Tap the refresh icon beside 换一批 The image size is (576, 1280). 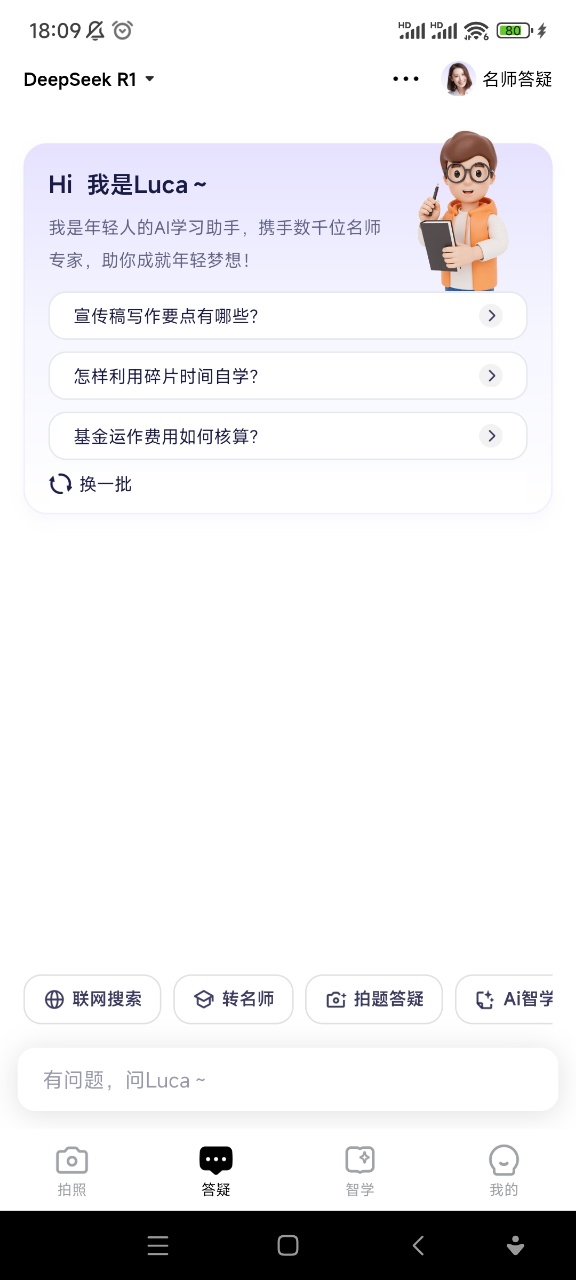[x=60, y=484]
